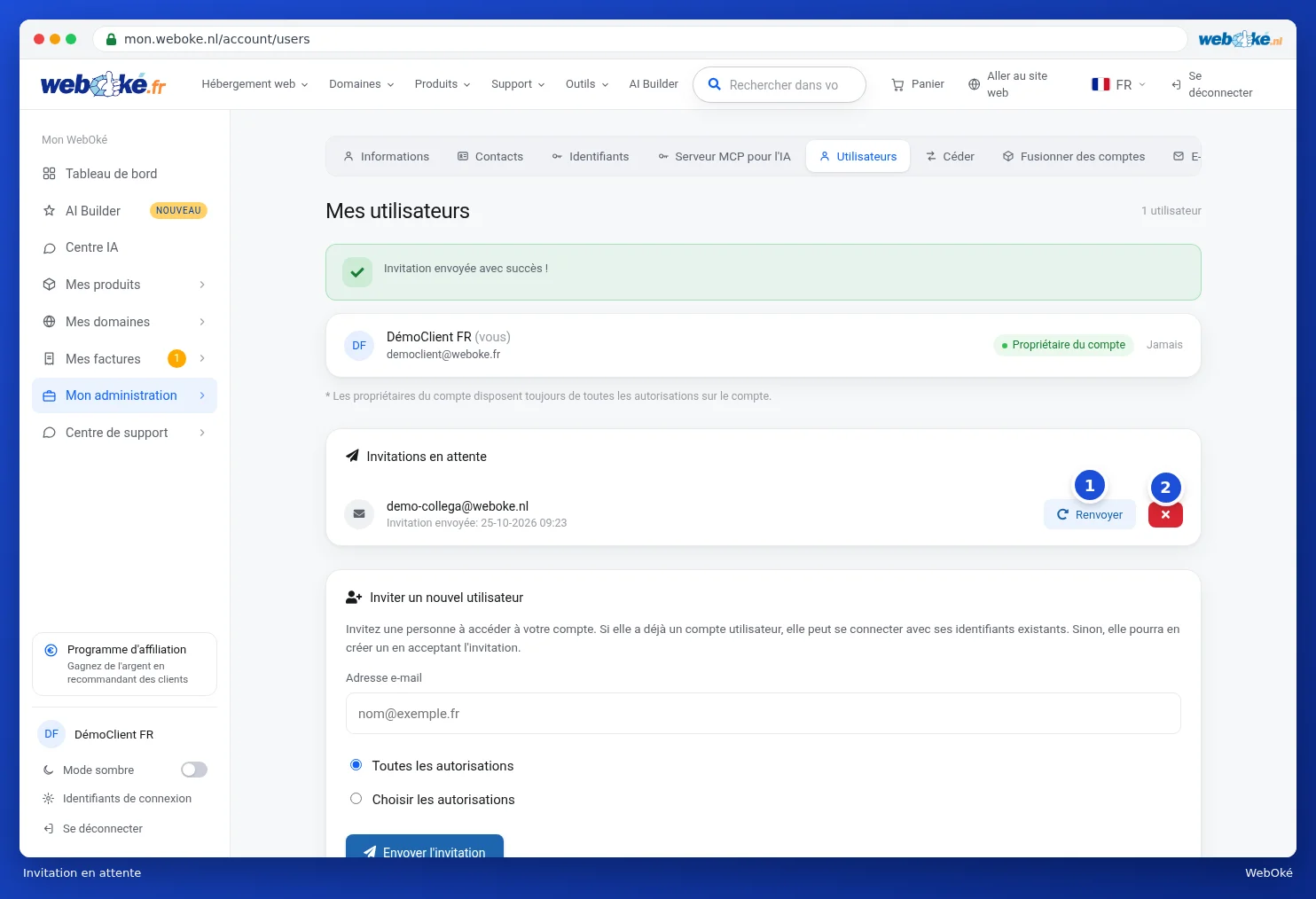Viewport: 1316px width, 899px height.
Task: Open the FR language dropdown
Action: tap(1118, 84)
